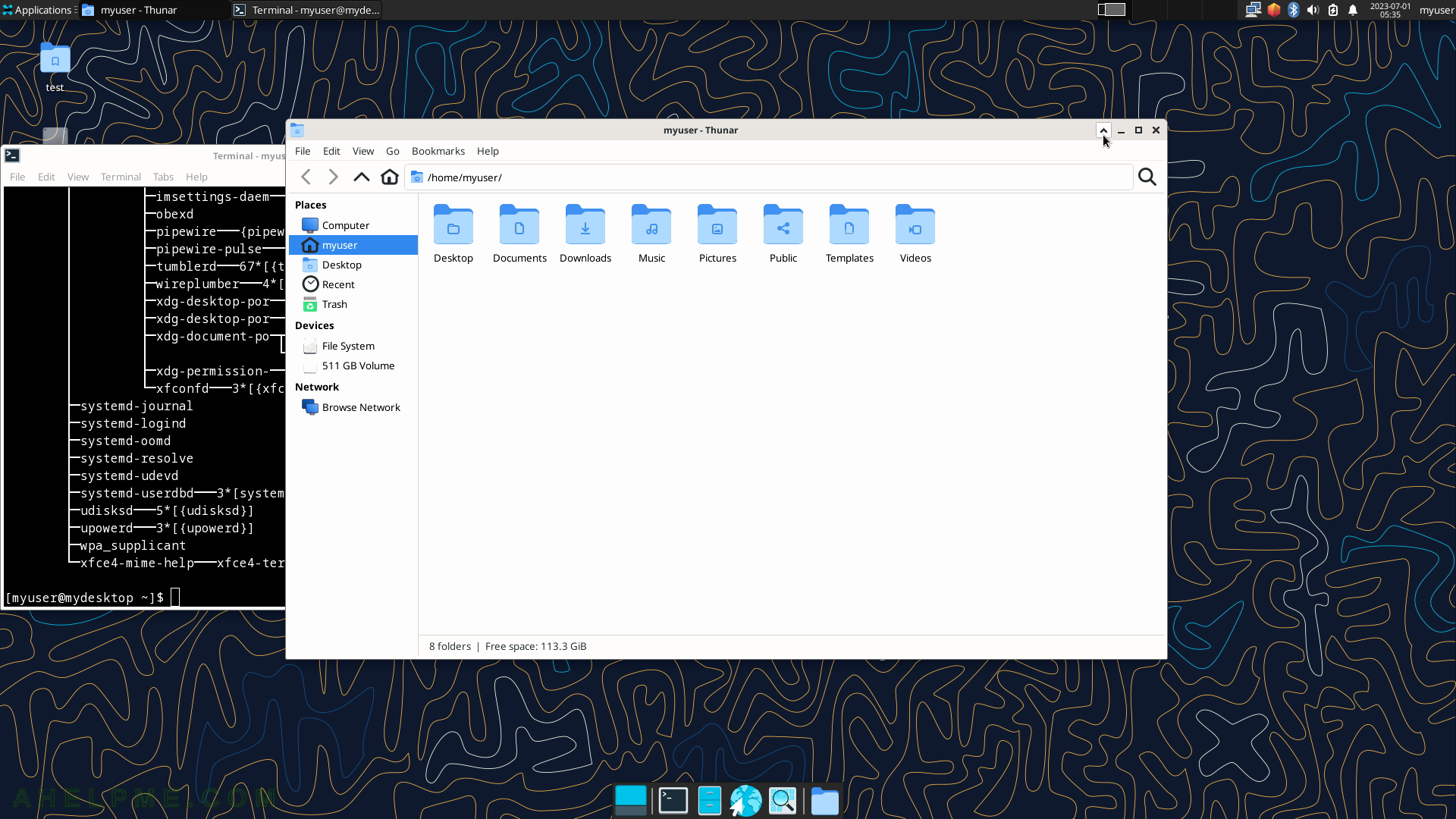Open the Go menu
Screen dimensions: 1456x819
click(x=393, y=151)
